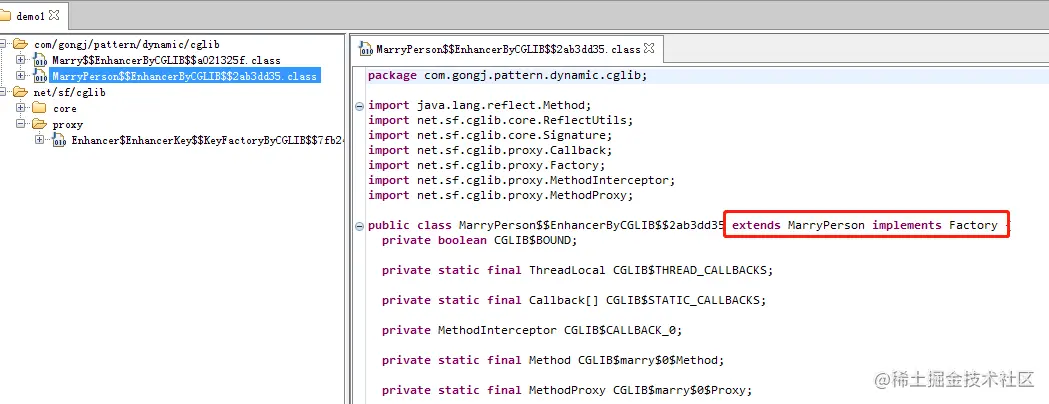1049x404 pixels.
Task: Click the CGLIB$marry$0$Method field
Action: click(553, 361)
